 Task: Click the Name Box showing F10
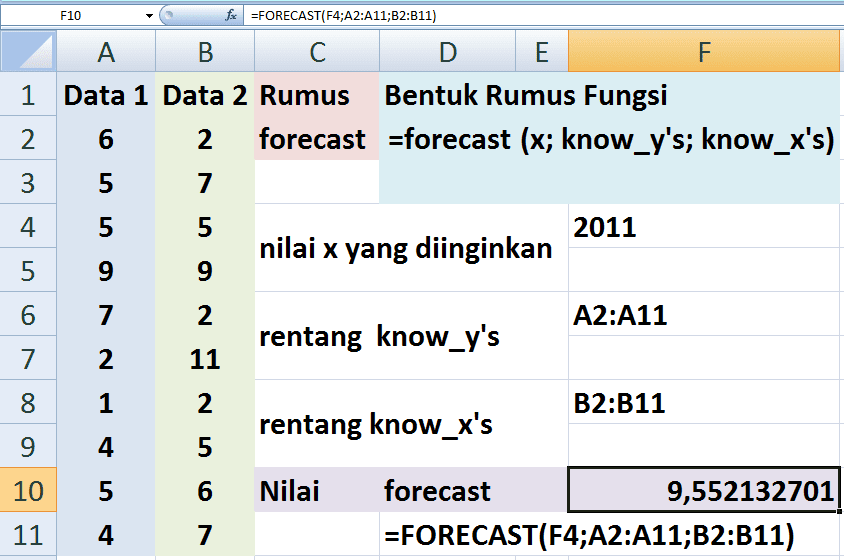tap(72, 16)
